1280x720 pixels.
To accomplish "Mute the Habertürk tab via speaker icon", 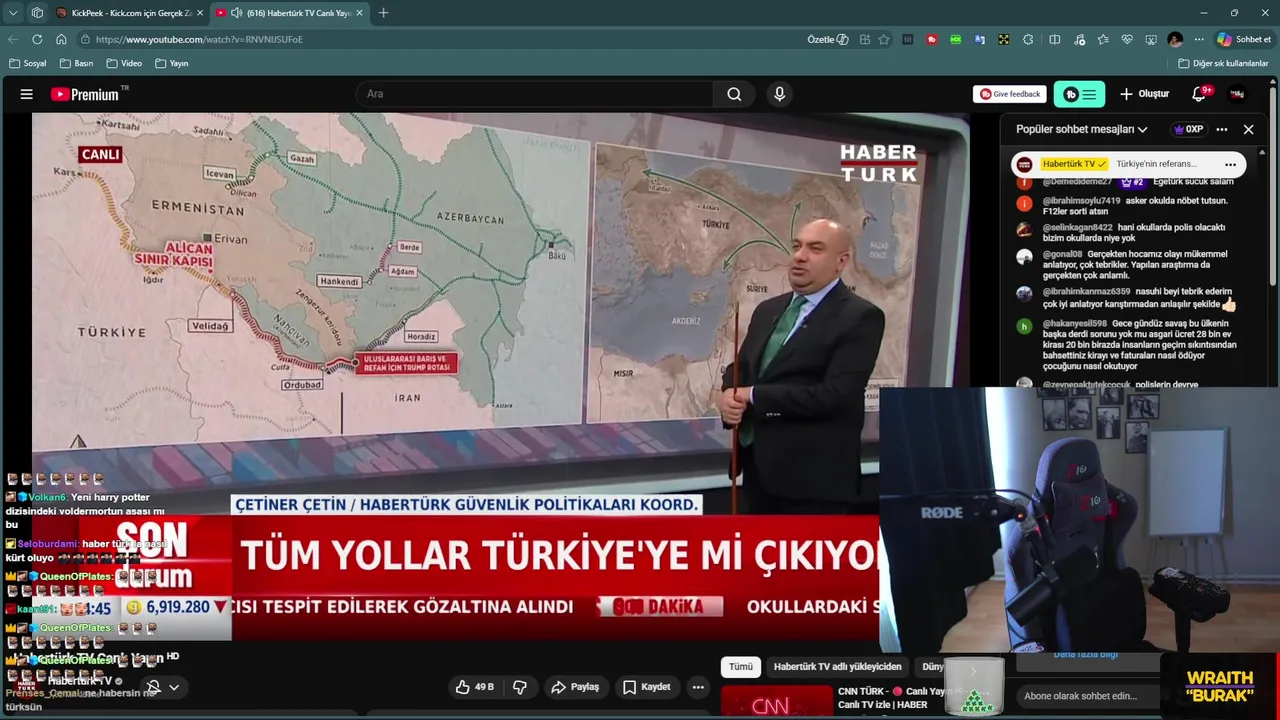I will 236,13.
